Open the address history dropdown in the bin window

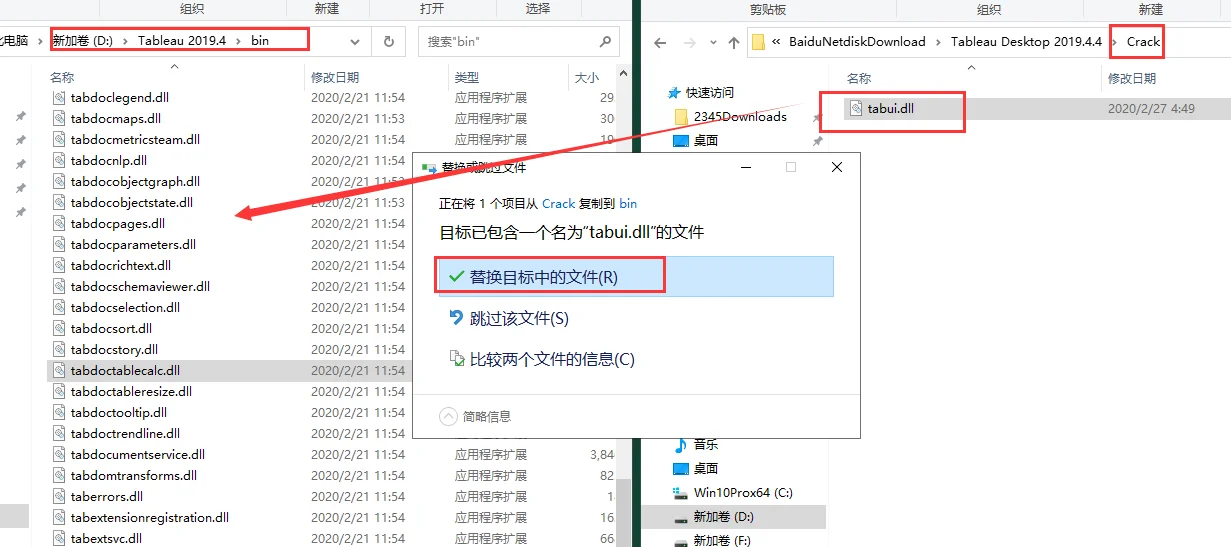(355, 42)
